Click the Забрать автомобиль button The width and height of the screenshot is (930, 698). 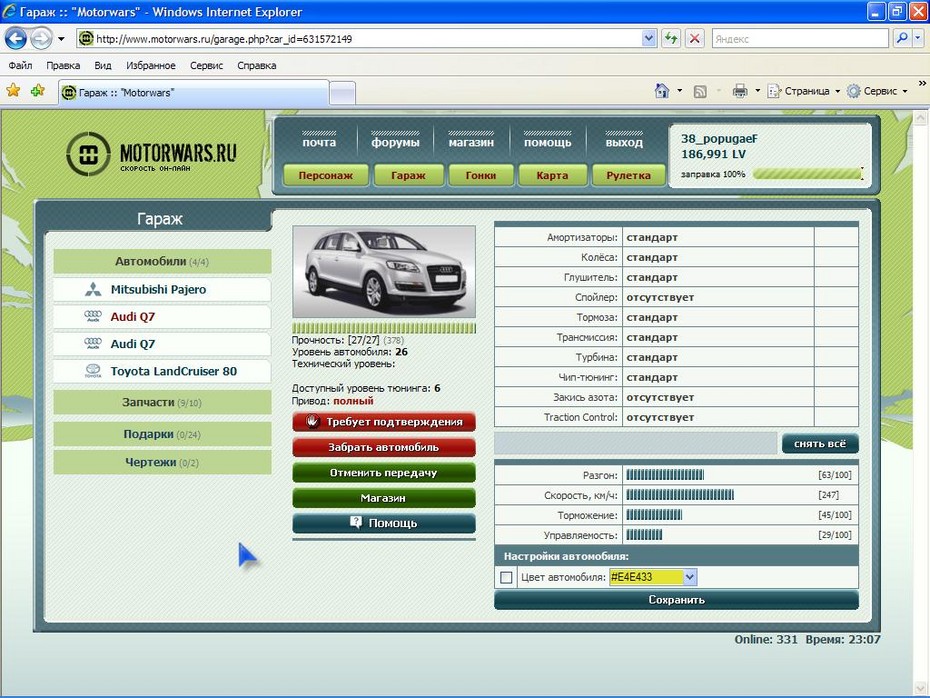tap(384, 447)
